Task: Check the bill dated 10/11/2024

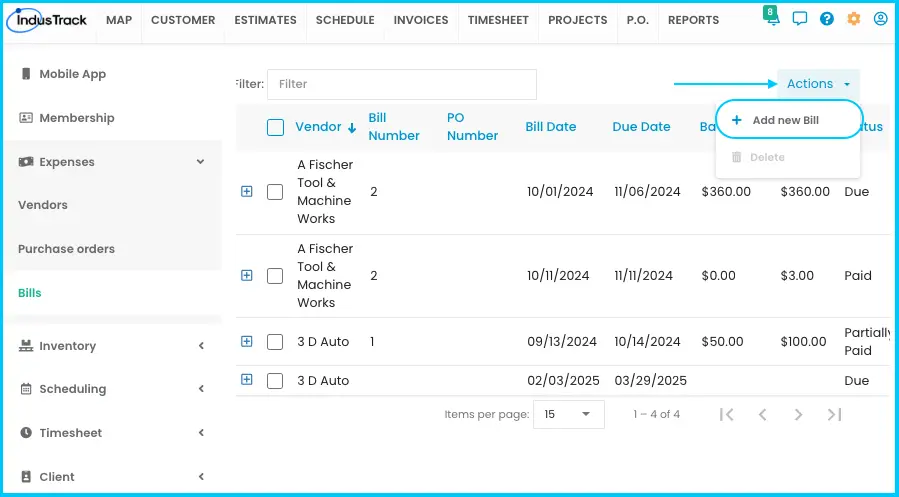Action: [275, 276]
